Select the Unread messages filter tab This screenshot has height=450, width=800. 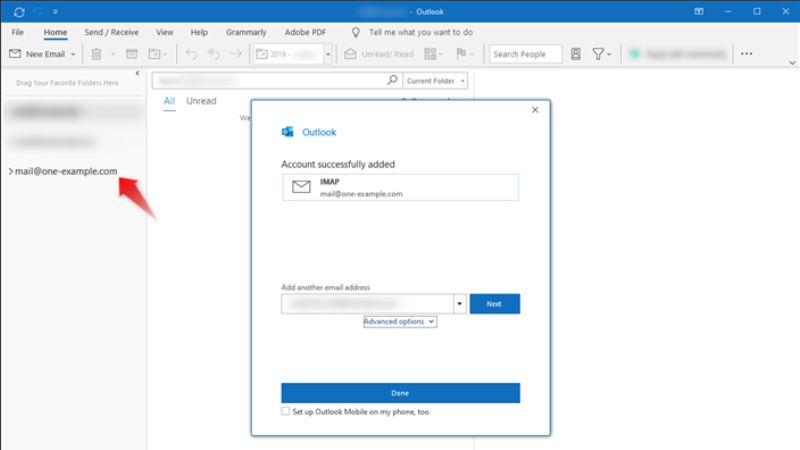(201, 101)
